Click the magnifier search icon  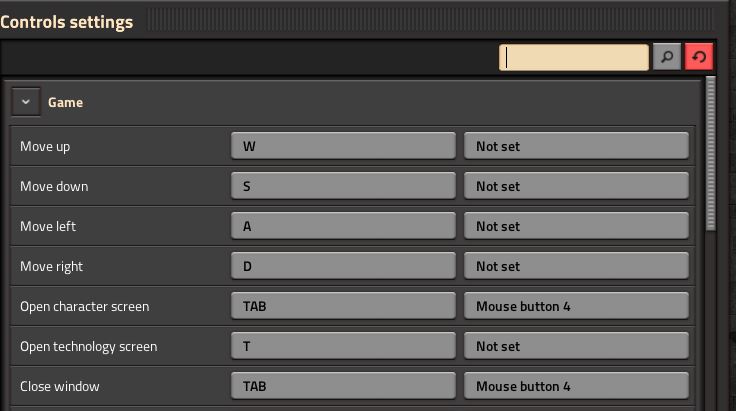click(667, 57)
